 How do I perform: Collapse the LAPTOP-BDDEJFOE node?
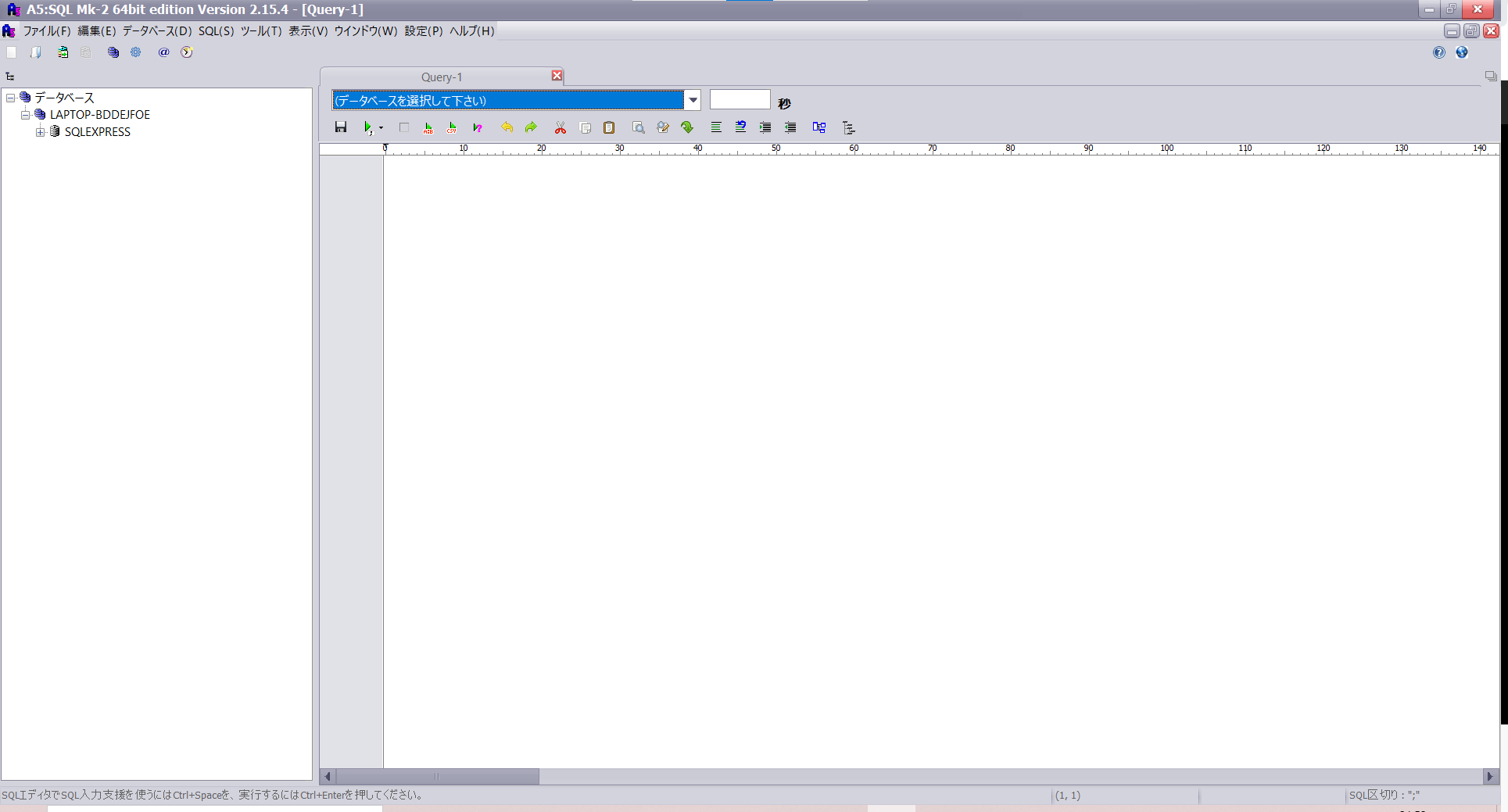click(x=25, y=115)
